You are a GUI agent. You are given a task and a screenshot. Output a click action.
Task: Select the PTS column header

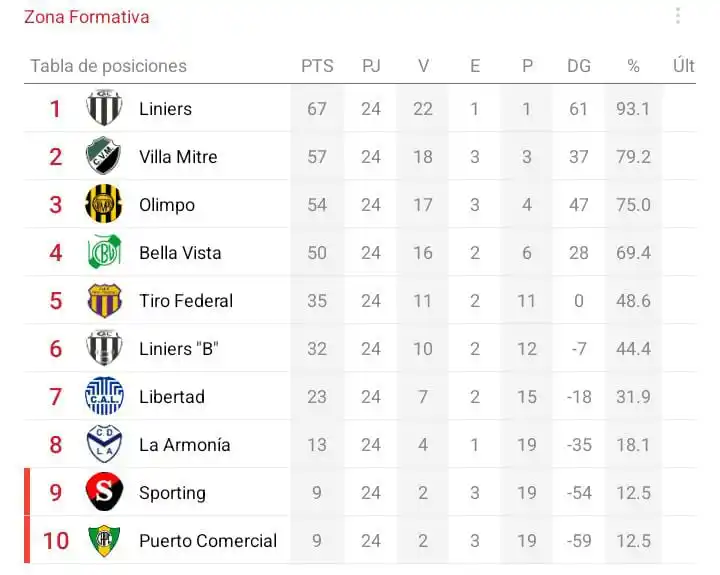tap(317, 66)
